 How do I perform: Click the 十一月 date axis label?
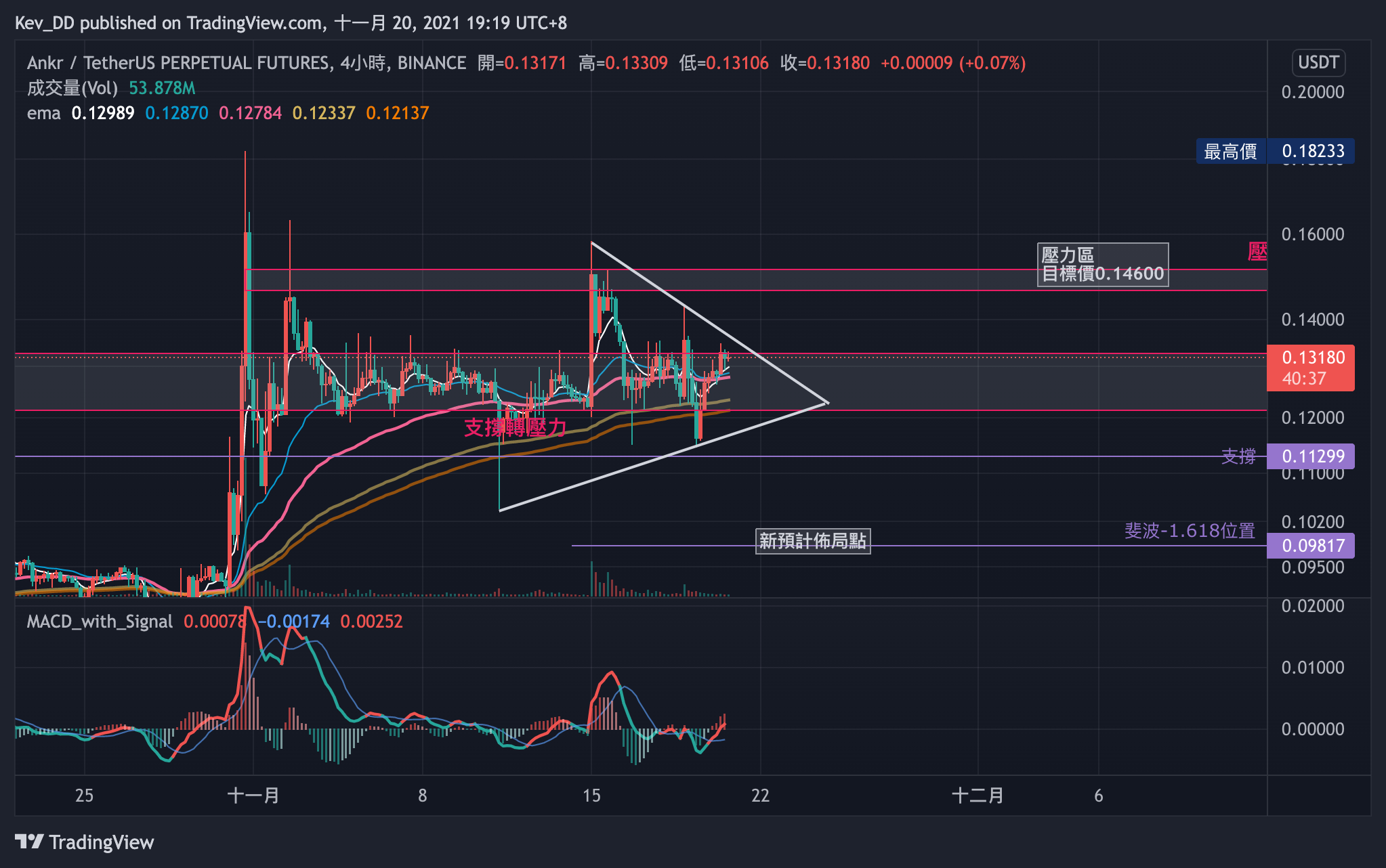point(253,795)
